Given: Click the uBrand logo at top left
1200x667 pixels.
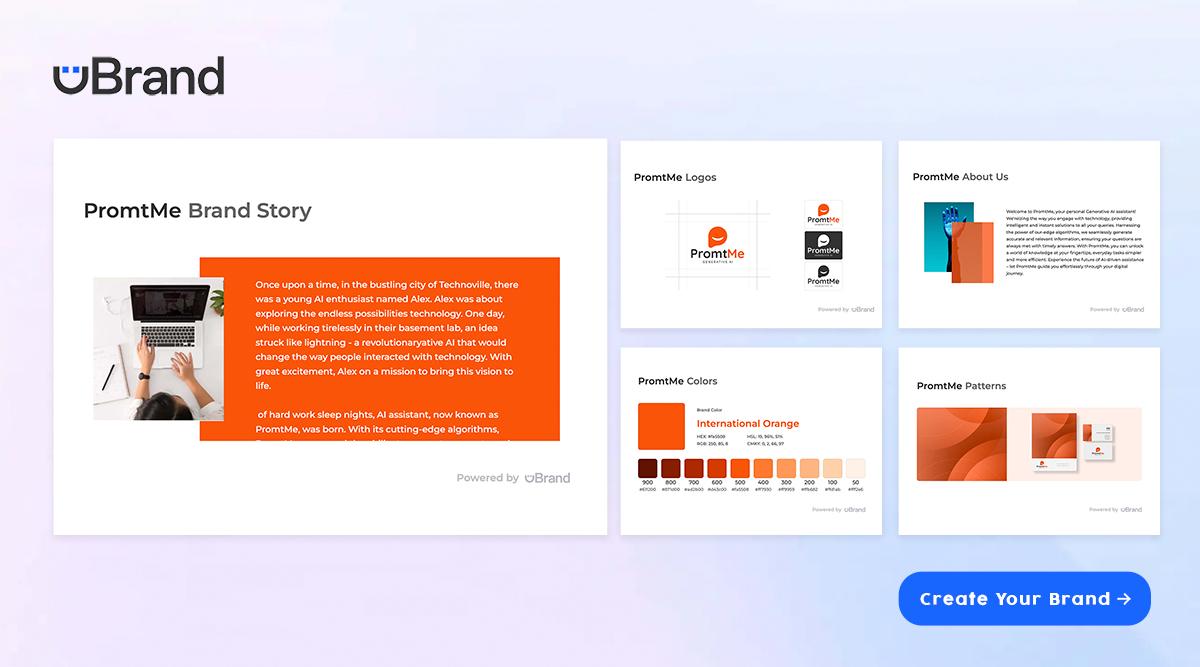Looking at the screenshot, I should click(x=138, y=77).
